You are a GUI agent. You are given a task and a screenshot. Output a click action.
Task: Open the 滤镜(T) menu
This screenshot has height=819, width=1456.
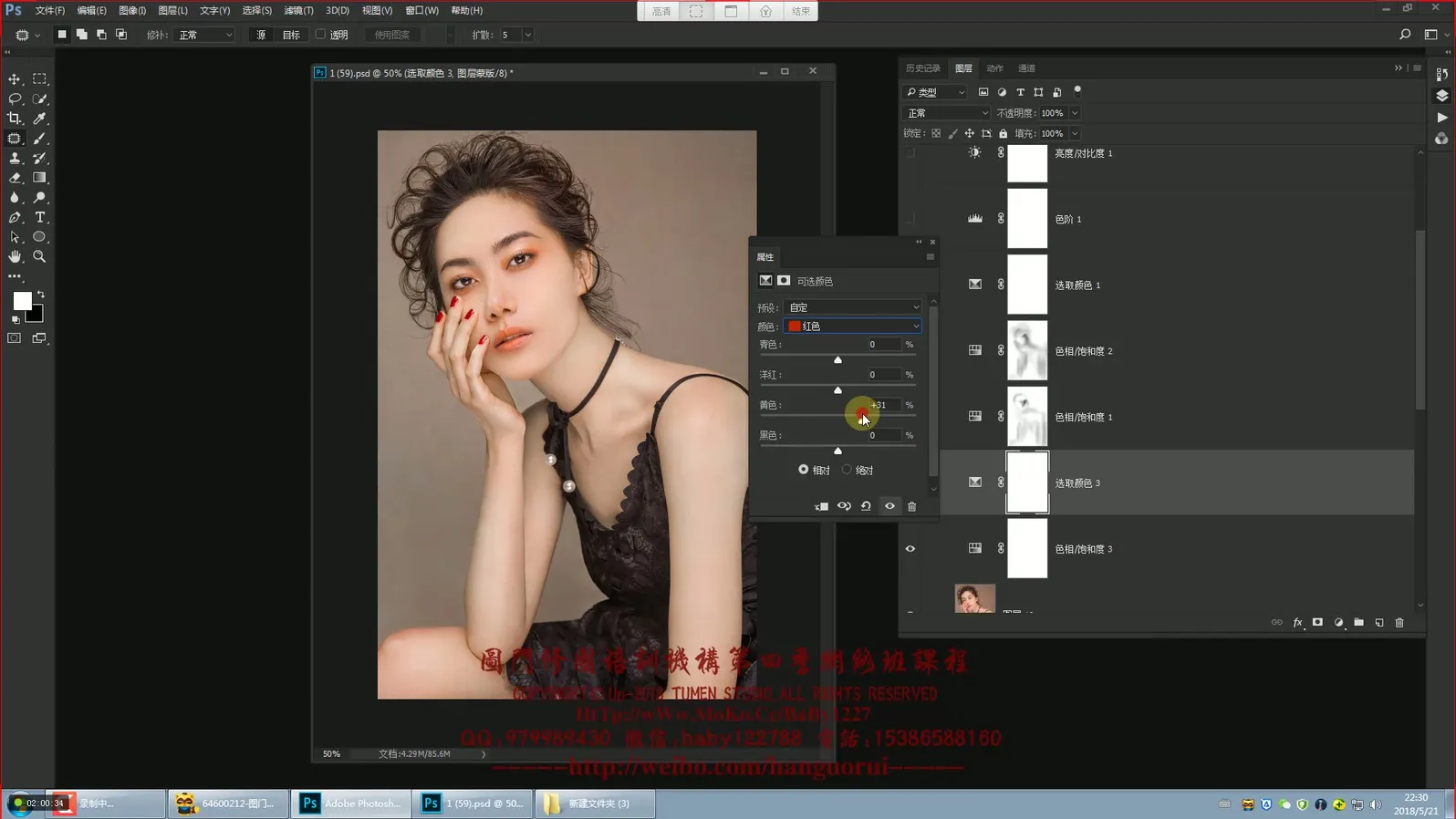click(x=298, y=10)
